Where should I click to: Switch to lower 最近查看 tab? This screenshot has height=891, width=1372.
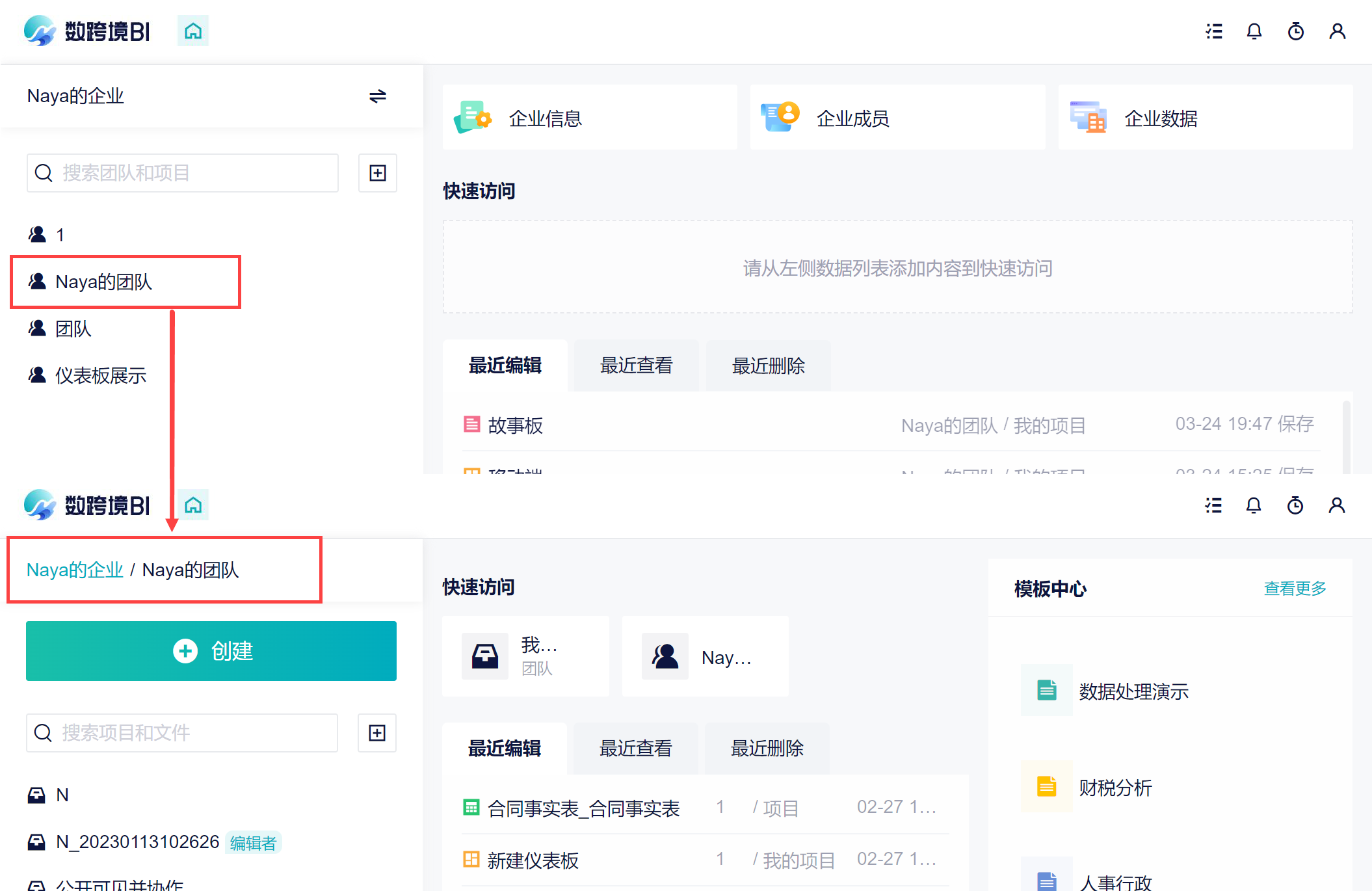[636, 749]
